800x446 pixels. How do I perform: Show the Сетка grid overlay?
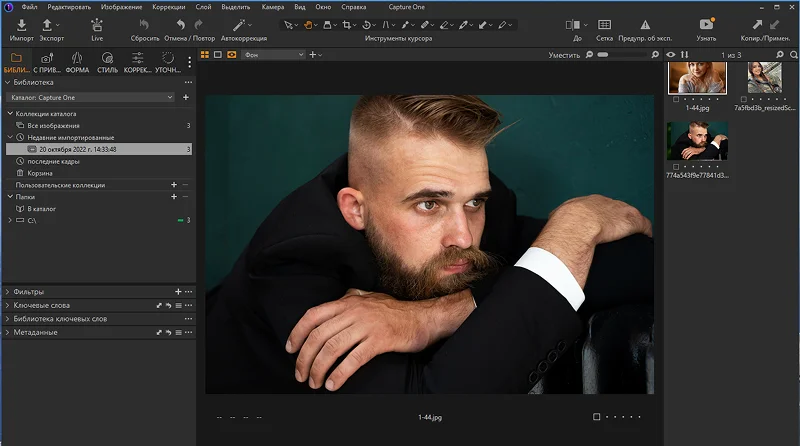(604, 24)
